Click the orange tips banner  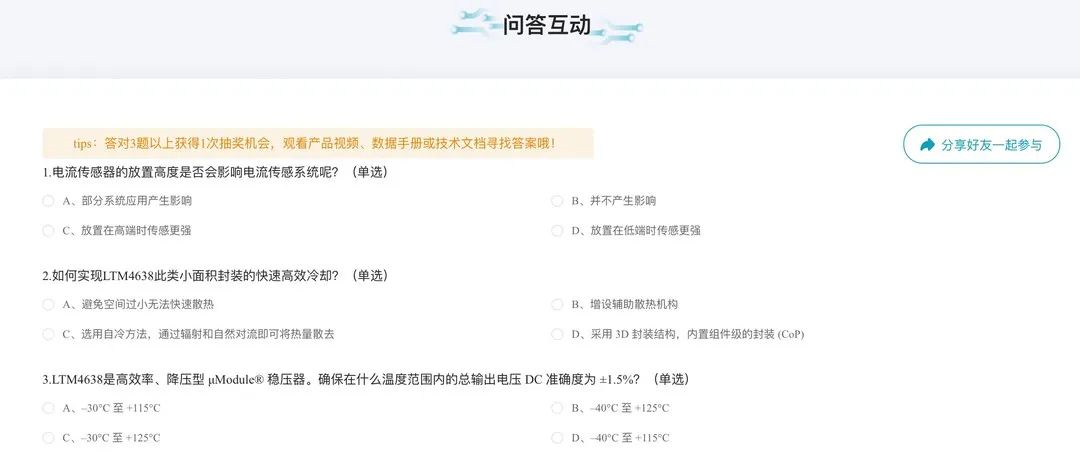pyautogui.click(x=318, y=143)
